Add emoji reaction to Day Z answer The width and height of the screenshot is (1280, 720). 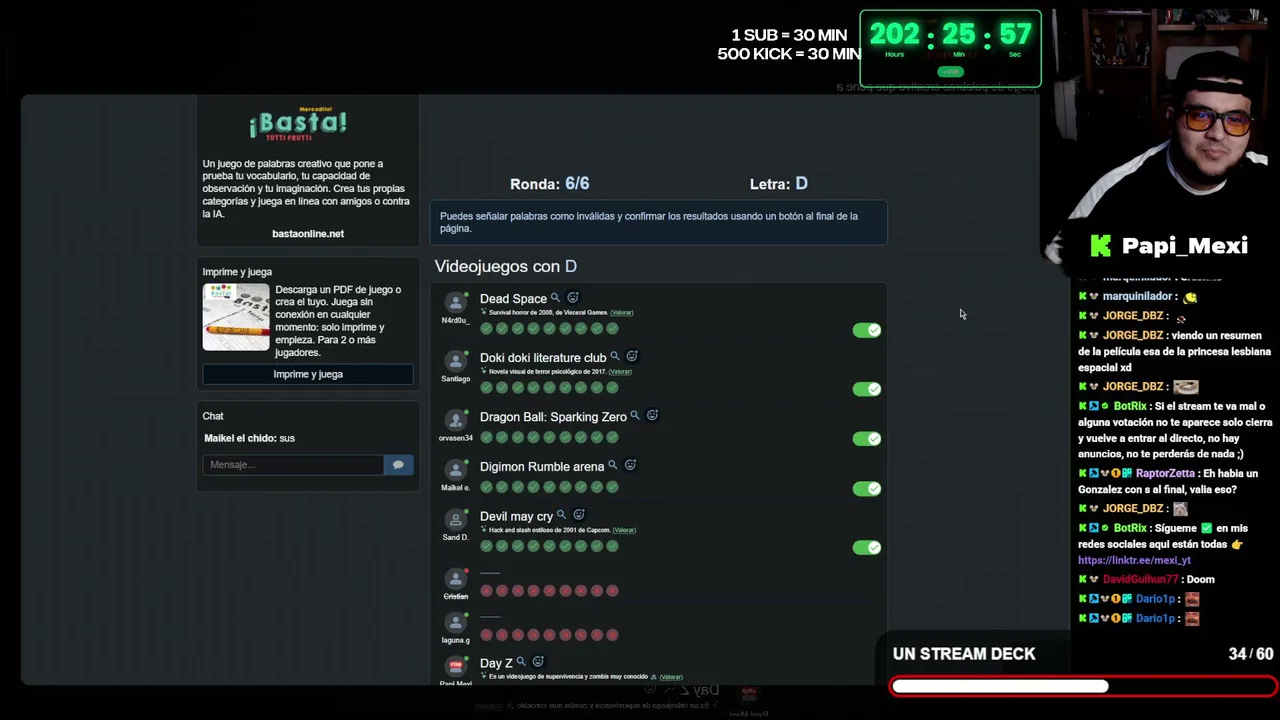pyautogui.click(x=538, y=662)
